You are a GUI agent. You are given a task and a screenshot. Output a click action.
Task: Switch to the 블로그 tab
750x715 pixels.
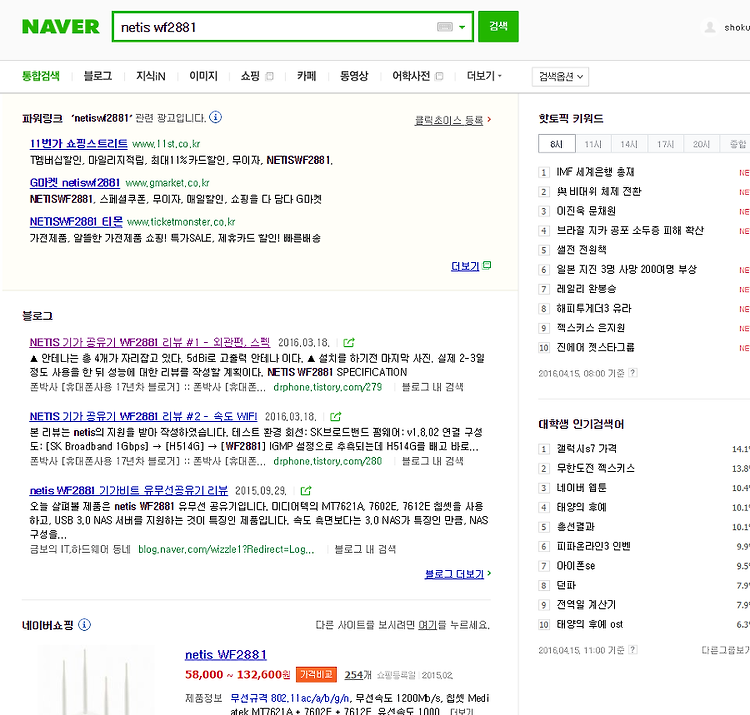pyautogui.click(x=98, y=76)
